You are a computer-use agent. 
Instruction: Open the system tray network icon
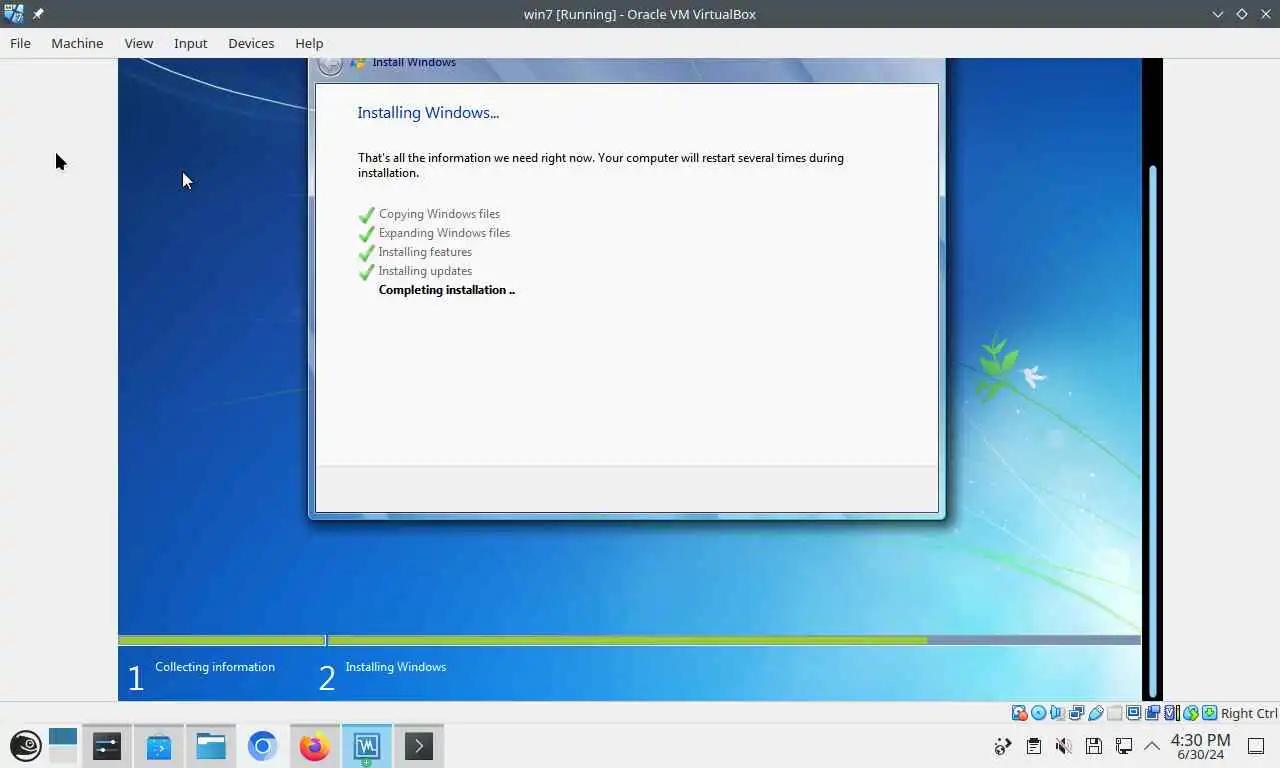[x=1123, y=746]
